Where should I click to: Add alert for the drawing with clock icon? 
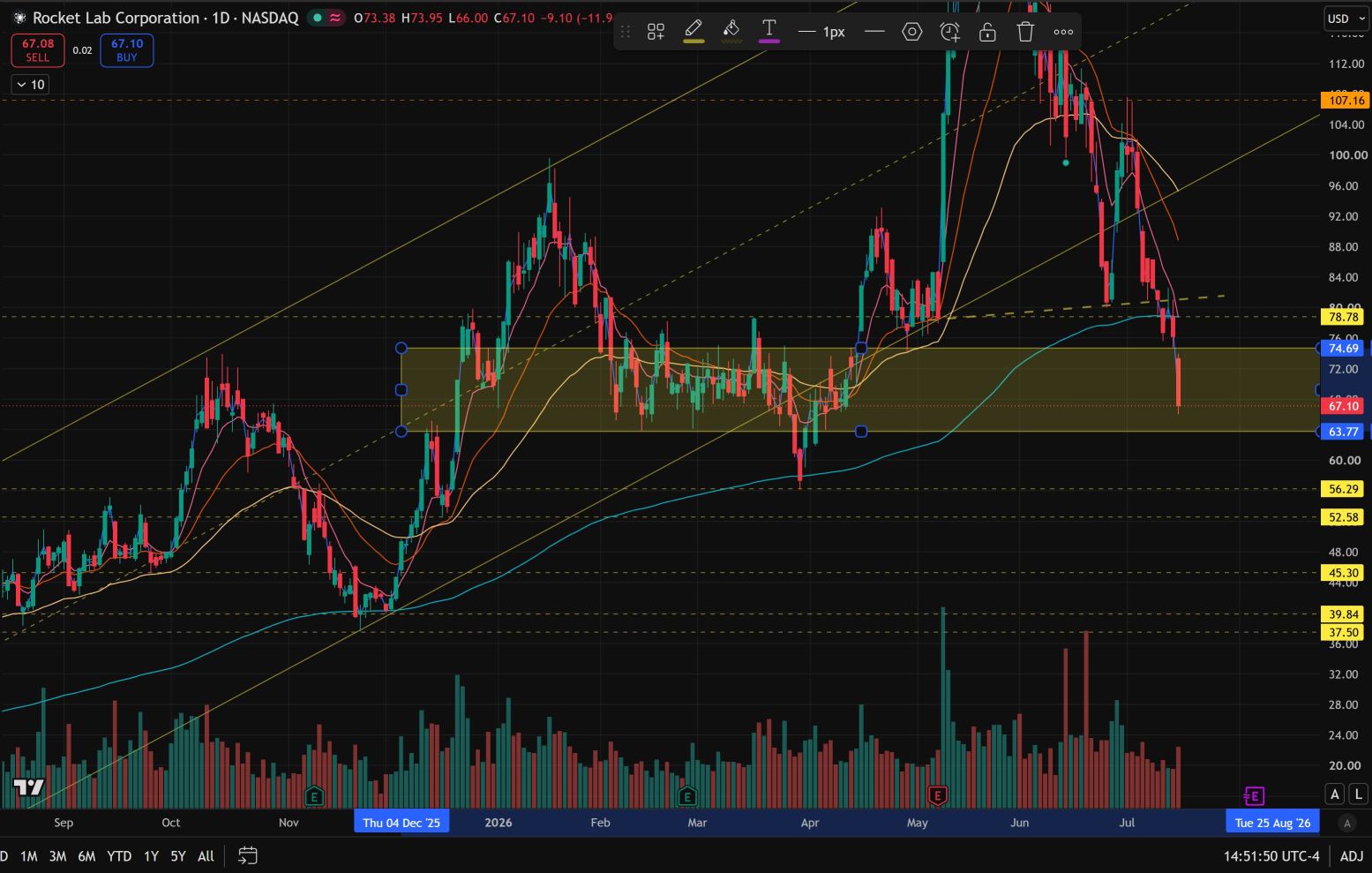tap(950, 32)
